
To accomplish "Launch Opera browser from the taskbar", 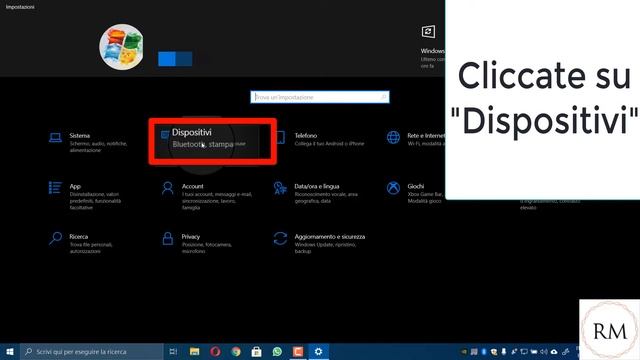I will pos(215,351).
